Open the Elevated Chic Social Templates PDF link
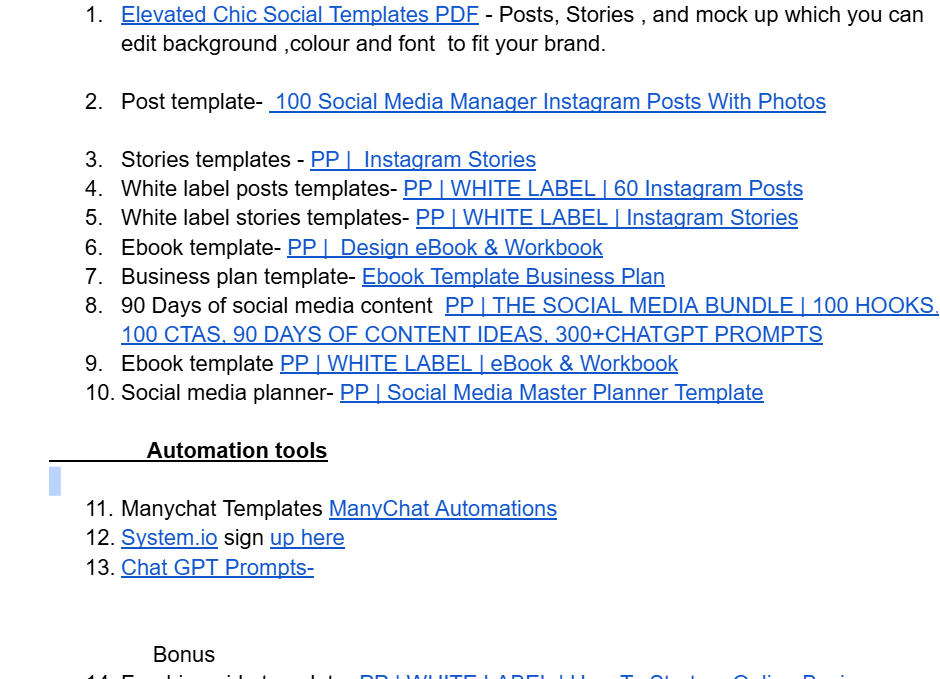The image size is (940, 679). [x=299, y=15]
